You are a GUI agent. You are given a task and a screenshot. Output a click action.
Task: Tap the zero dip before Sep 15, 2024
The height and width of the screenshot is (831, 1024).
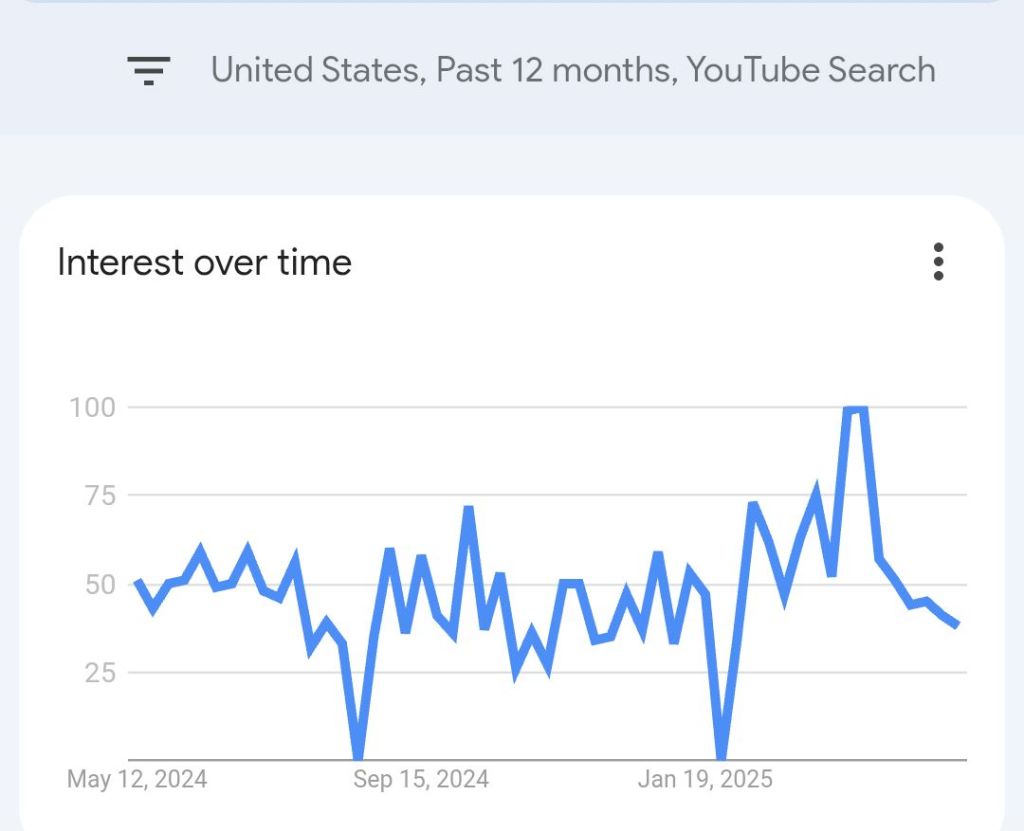358,756
